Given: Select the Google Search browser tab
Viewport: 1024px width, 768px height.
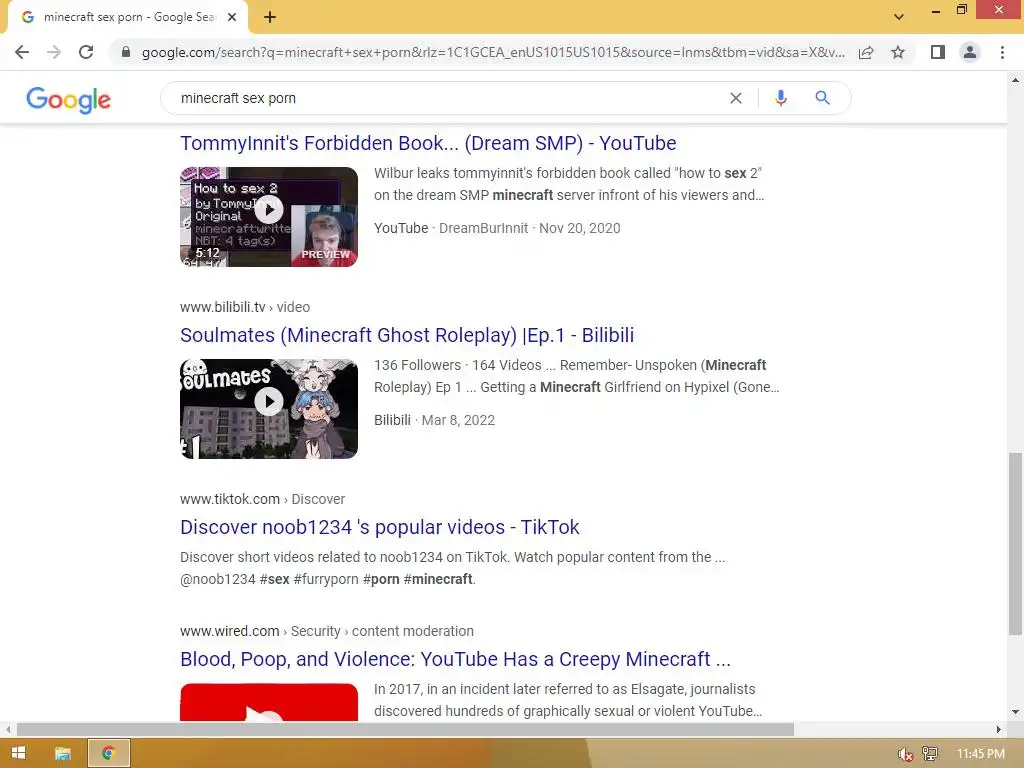Looking at the screenshot, I should (128, 18).
